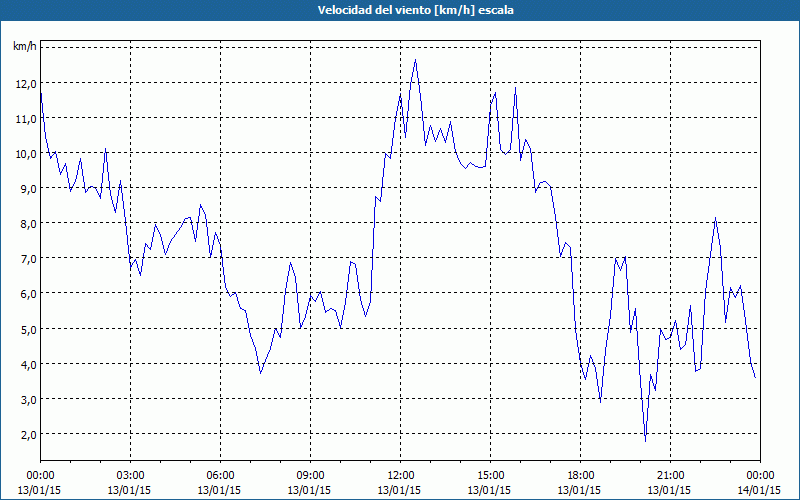Click the 18:00 time axis label

click(581, 476)
